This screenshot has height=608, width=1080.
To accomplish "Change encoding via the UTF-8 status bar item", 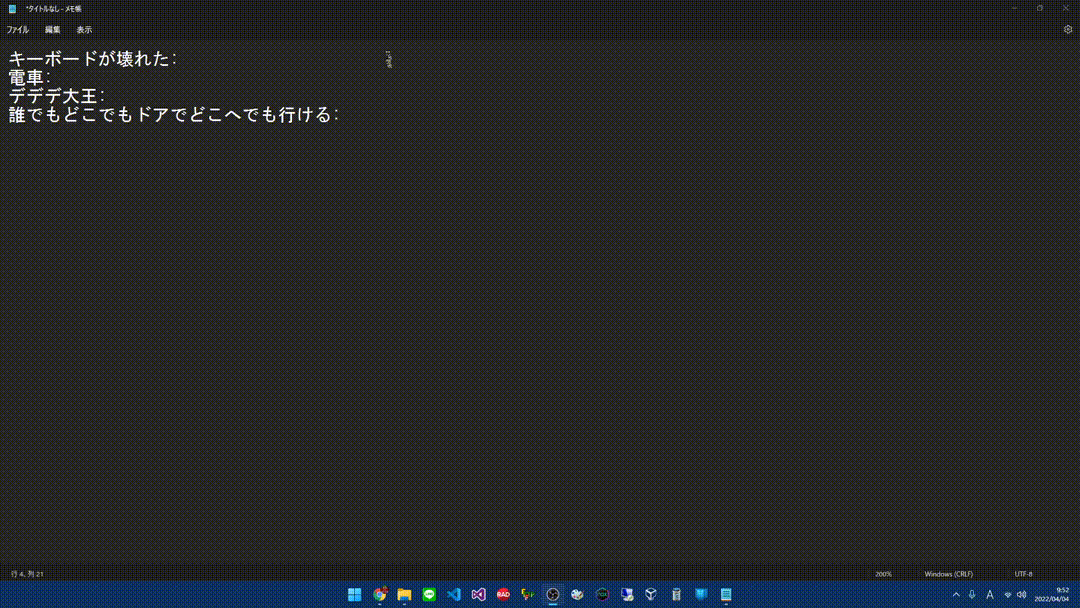I will pos(1022,573).
